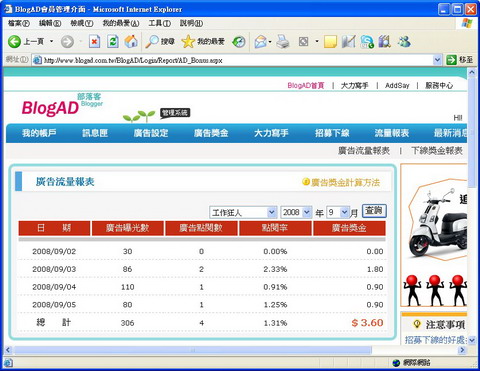Open the 說明 menu
This screenshot has width=480, height=371.
click(x=191, y=23)
